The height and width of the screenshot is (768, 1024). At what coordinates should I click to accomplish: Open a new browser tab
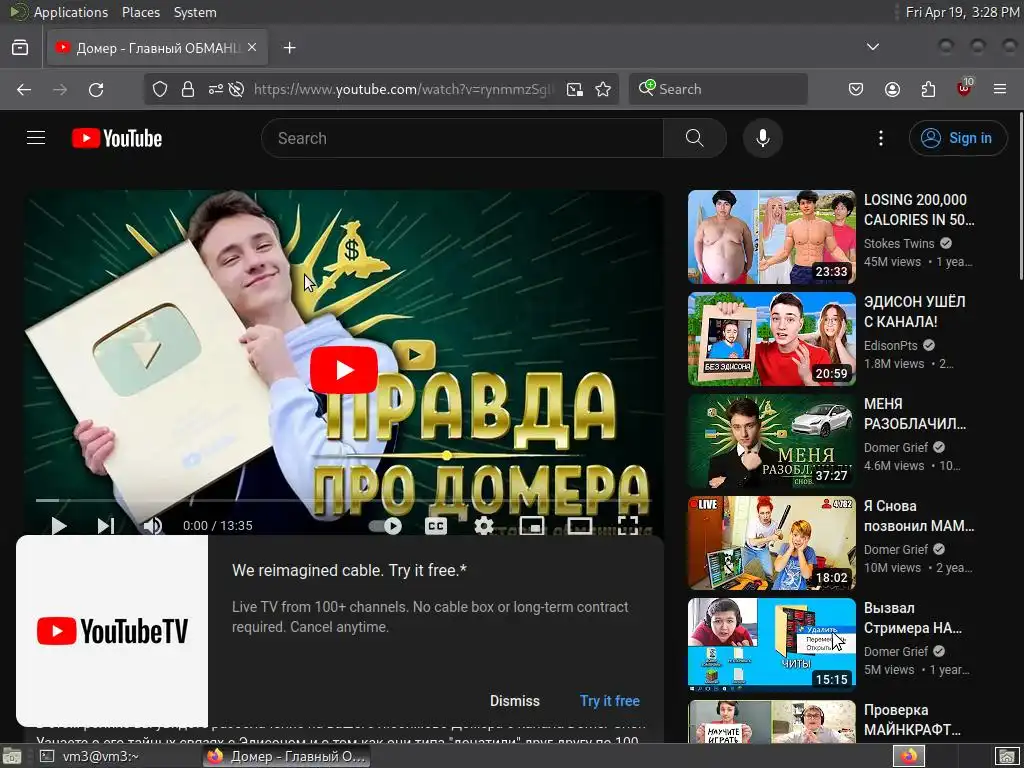[x=289, y=48]
